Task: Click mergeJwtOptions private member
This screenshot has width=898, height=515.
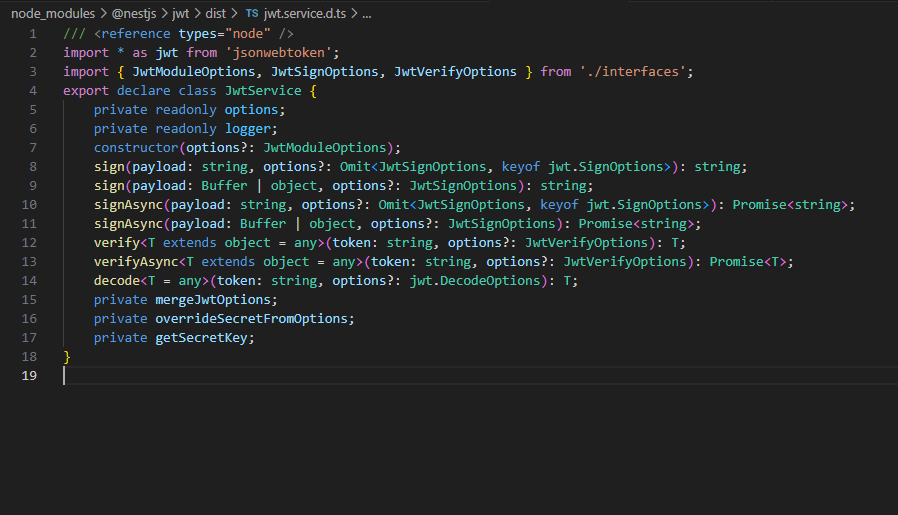Action: coord(212,300)
